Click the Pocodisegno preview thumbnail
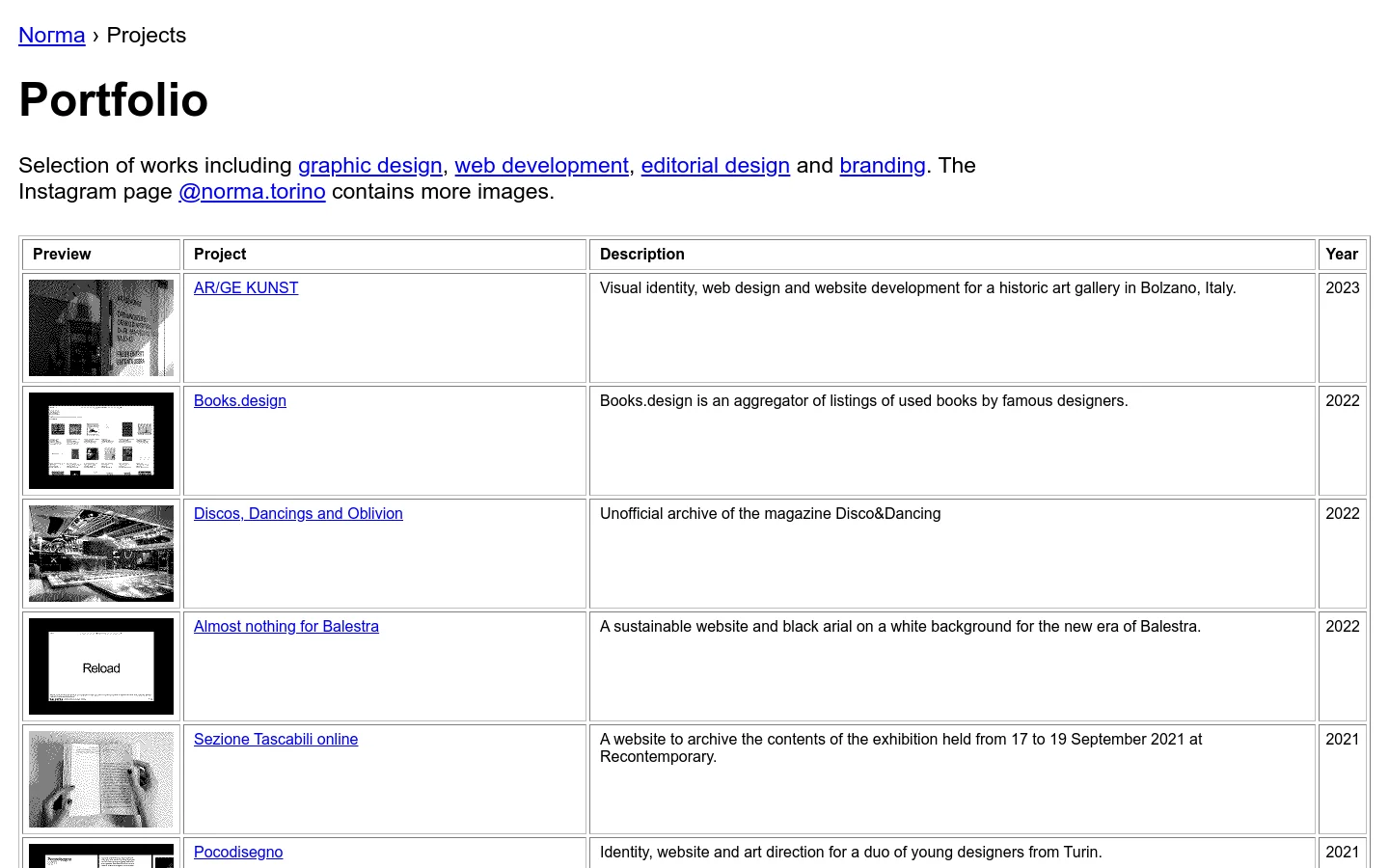Viewport: 1389px width, 868px height. (101, 855)
